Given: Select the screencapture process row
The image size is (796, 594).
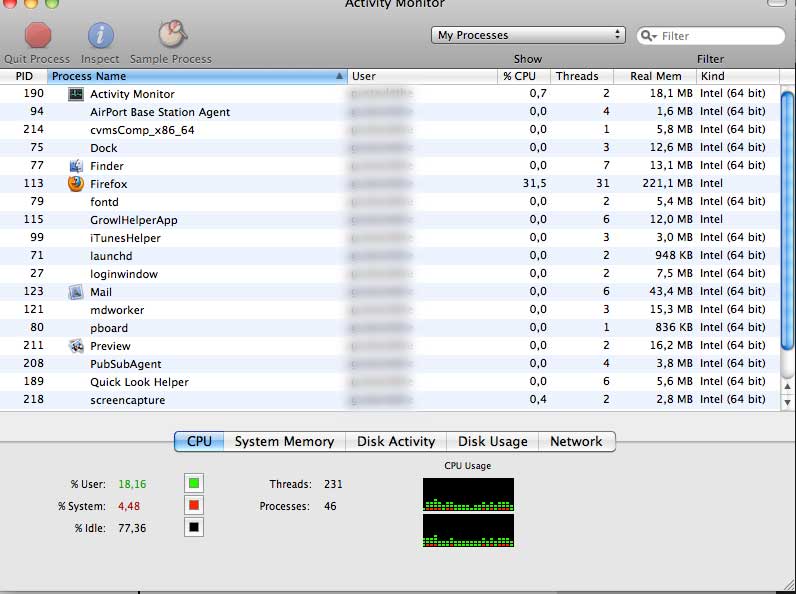Looking at the screenshot, I should (x=389, y=400).
